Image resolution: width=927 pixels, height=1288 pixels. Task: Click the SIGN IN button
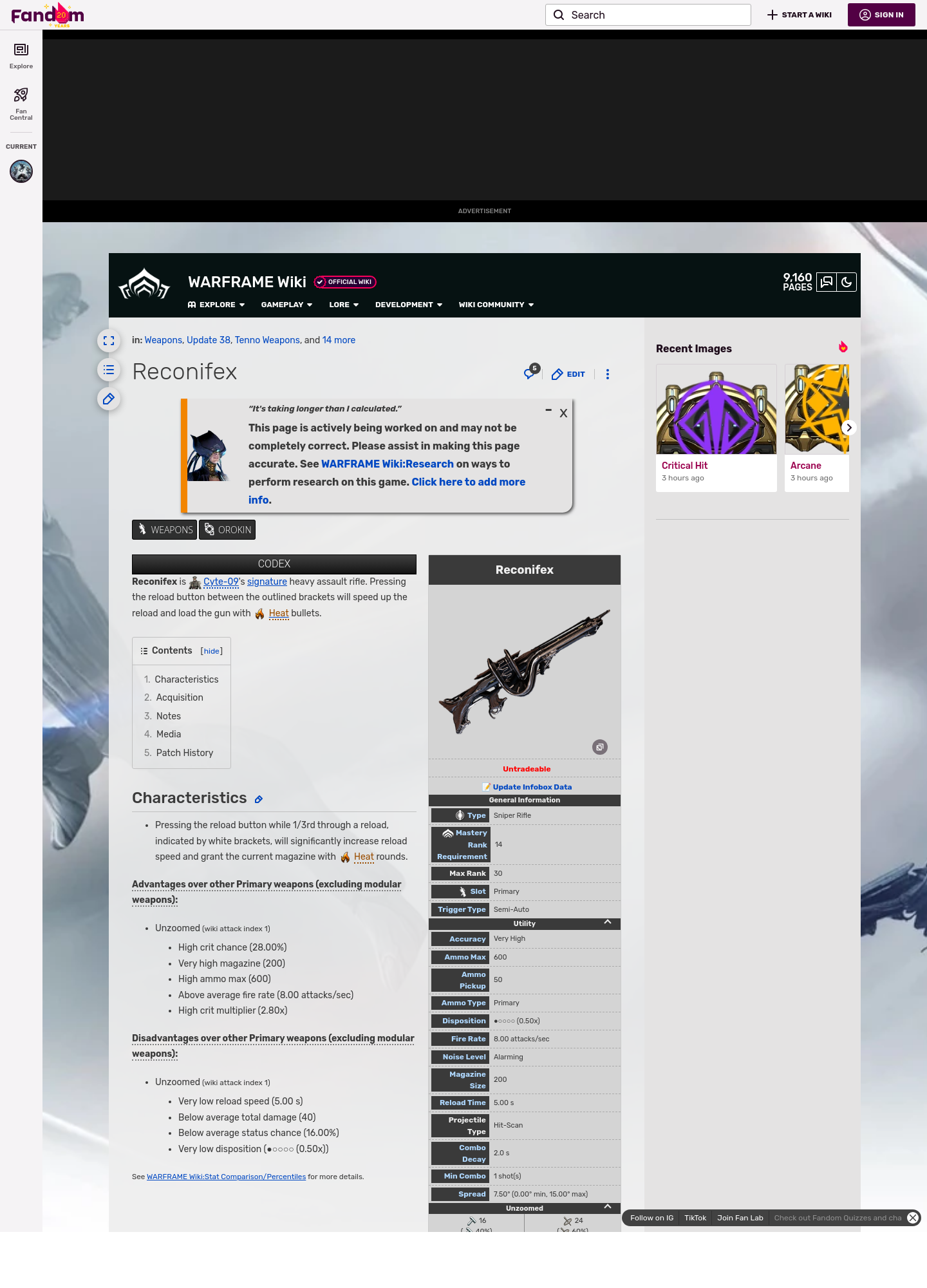tap(881, 15)
